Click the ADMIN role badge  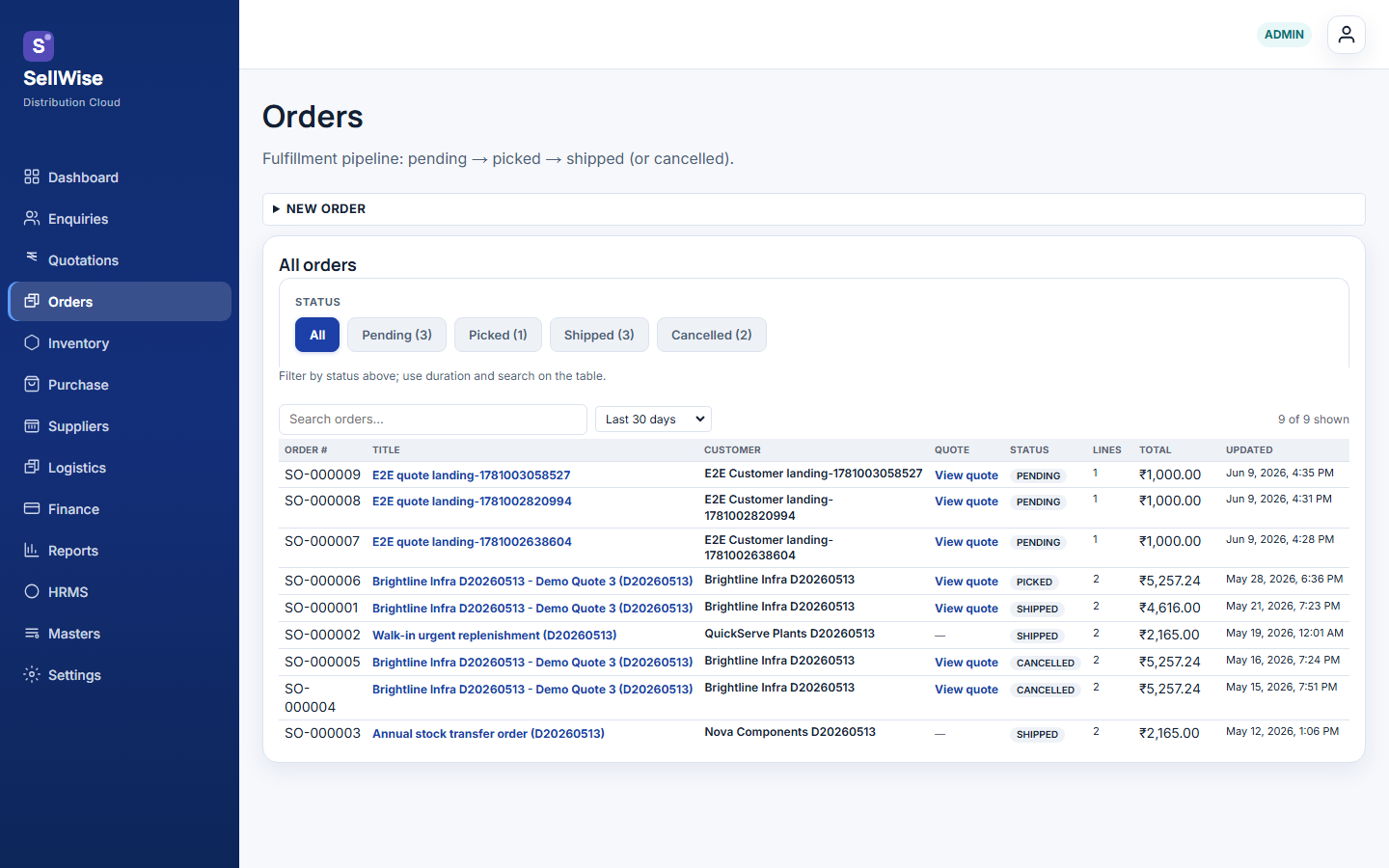1284,35
